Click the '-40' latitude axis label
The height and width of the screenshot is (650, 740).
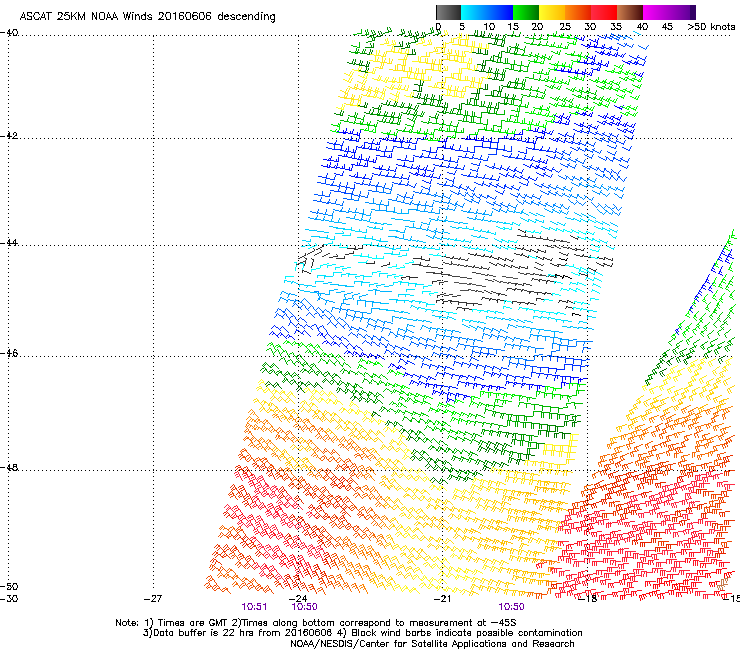click(9, 33)
